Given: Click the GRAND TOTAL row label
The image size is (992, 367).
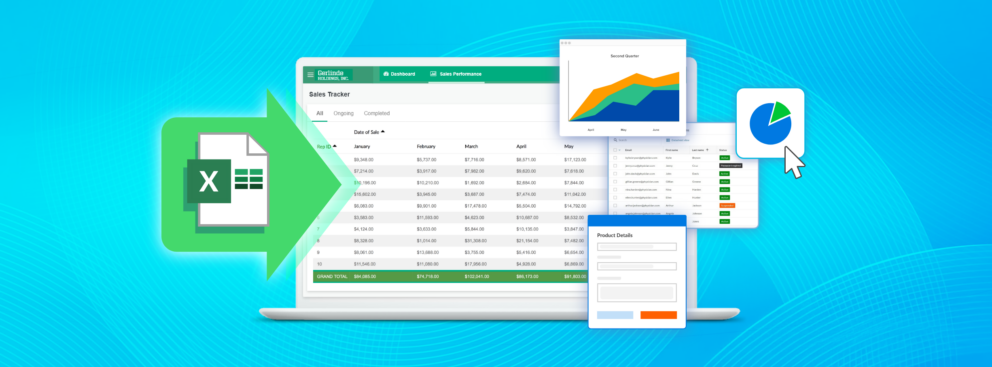Looking at the screenshot, I should pos(332,277).
